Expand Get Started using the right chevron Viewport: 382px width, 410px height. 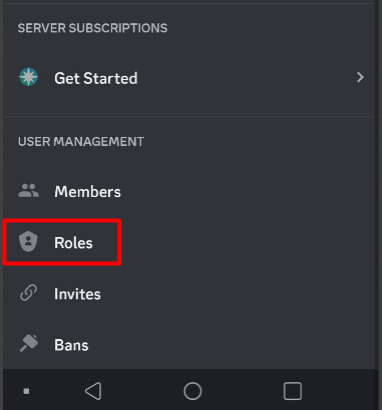pos(360,77)
